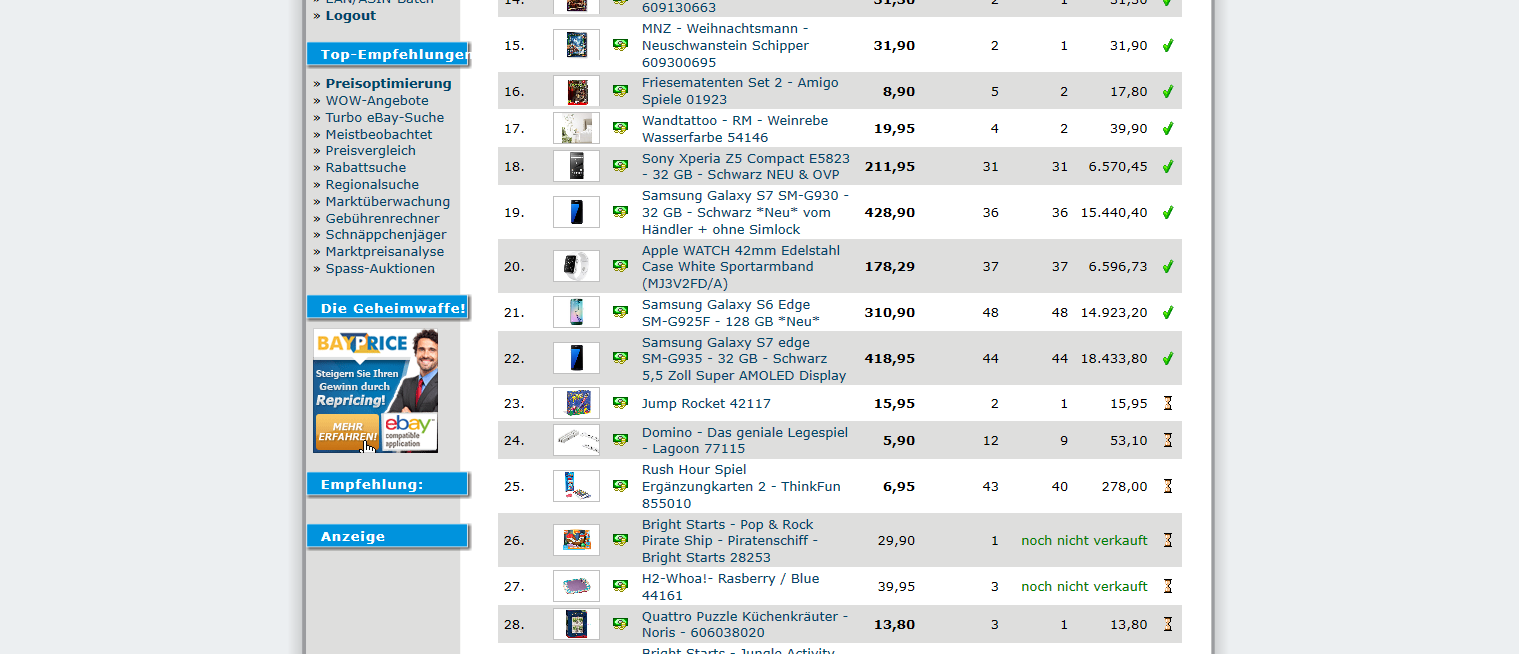Click the green money icon beside Wandtattoo Weinrebe
Image resolution: width=1519 pixels, height=654 pixels.
pos(620,128)
